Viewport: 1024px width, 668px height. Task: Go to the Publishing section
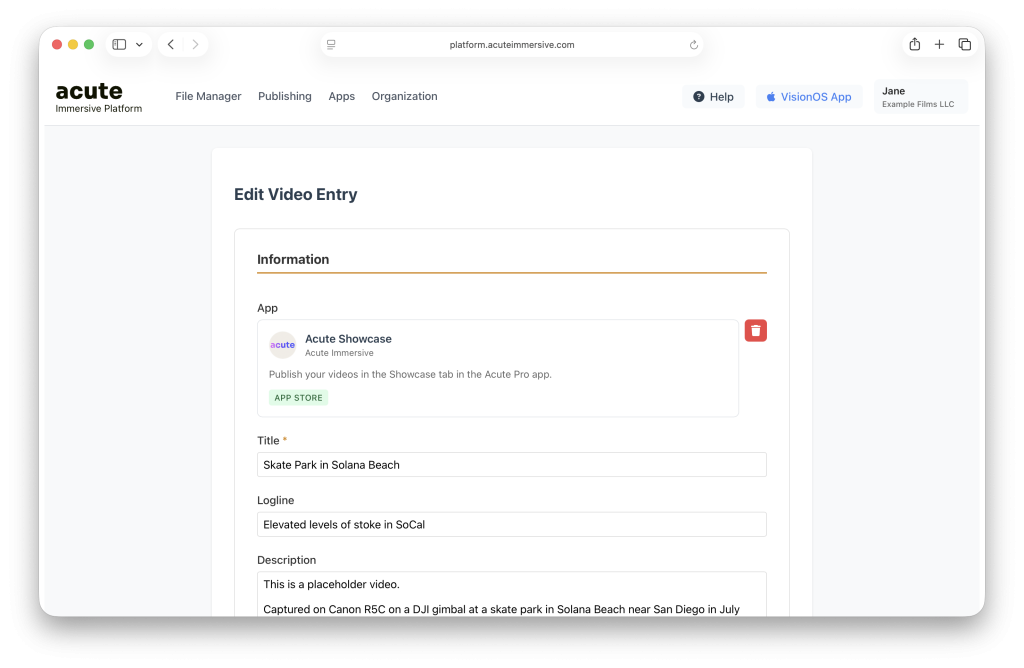tap(284, 97)
